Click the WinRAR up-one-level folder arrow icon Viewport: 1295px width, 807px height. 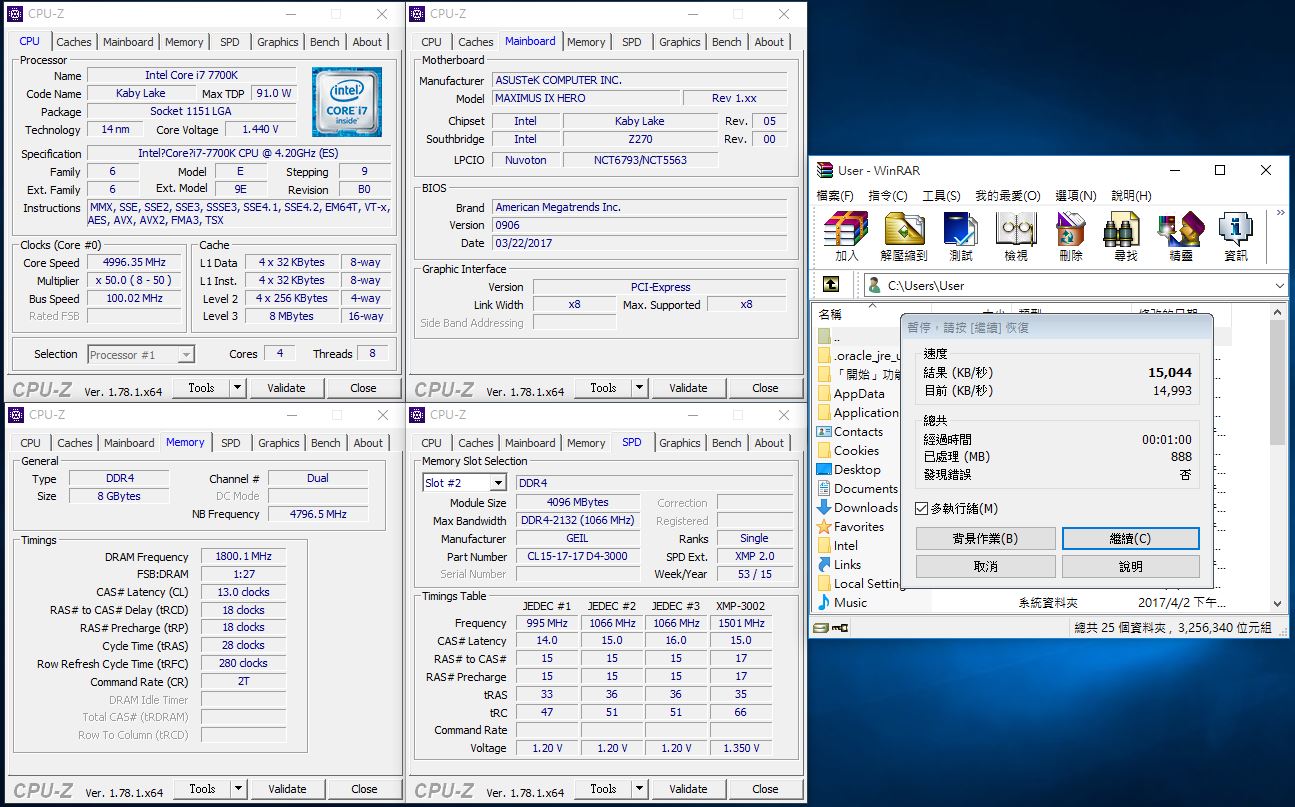(x=831, y=285)
